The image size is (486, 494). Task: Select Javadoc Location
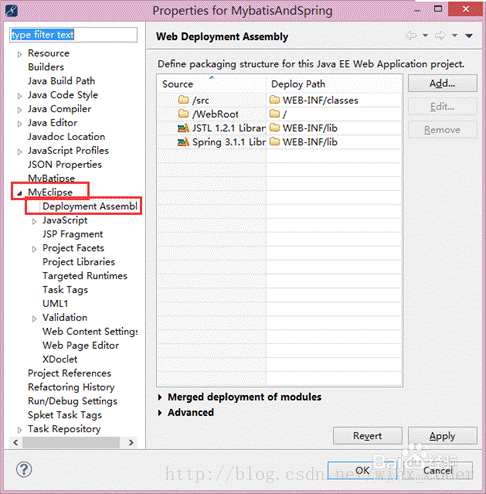tap(66, 137)
